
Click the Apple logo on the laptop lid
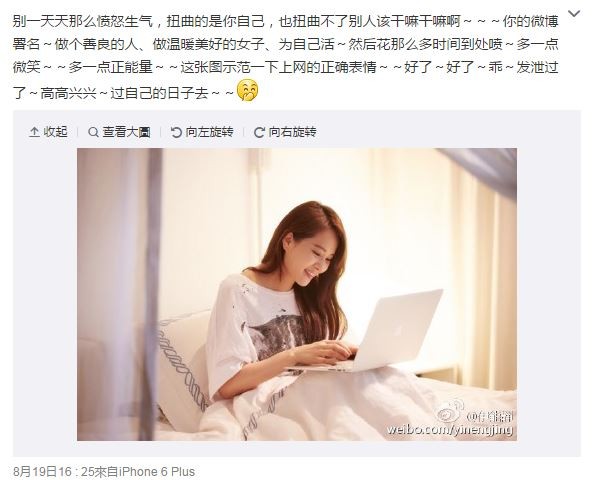pos(398,331)
